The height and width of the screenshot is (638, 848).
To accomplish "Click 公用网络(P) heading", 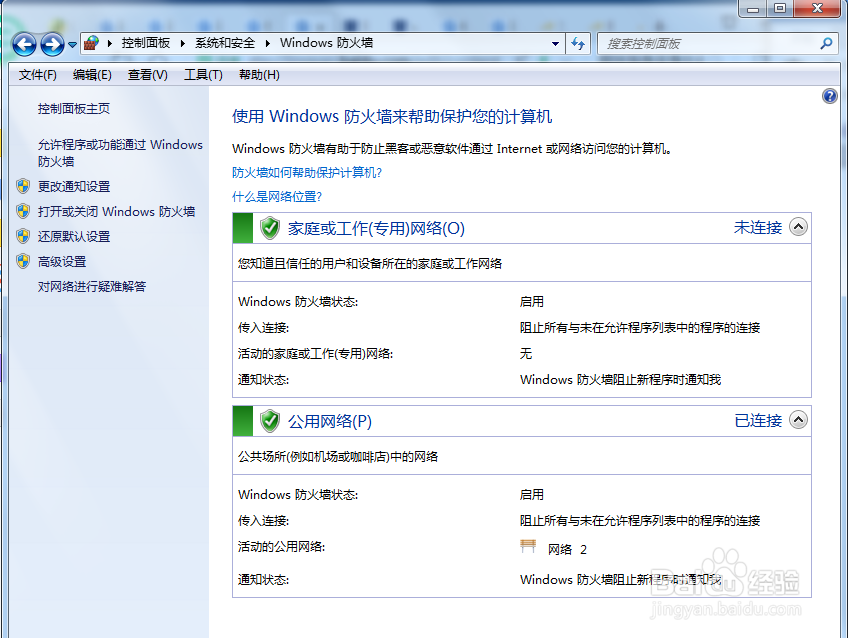I will (x=330, y=421).
